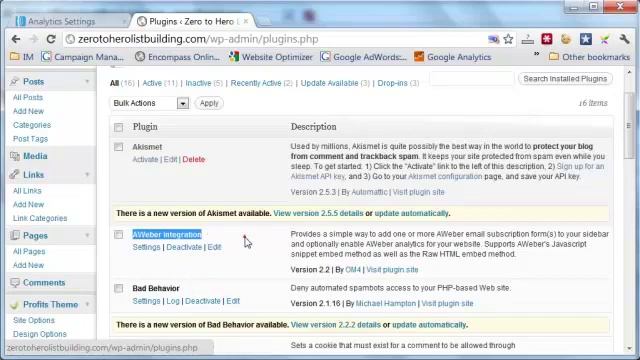The width and height of the screenshot is (640, 360).
Task: Open AWeber Integration Settings
Action: [146, 247]
